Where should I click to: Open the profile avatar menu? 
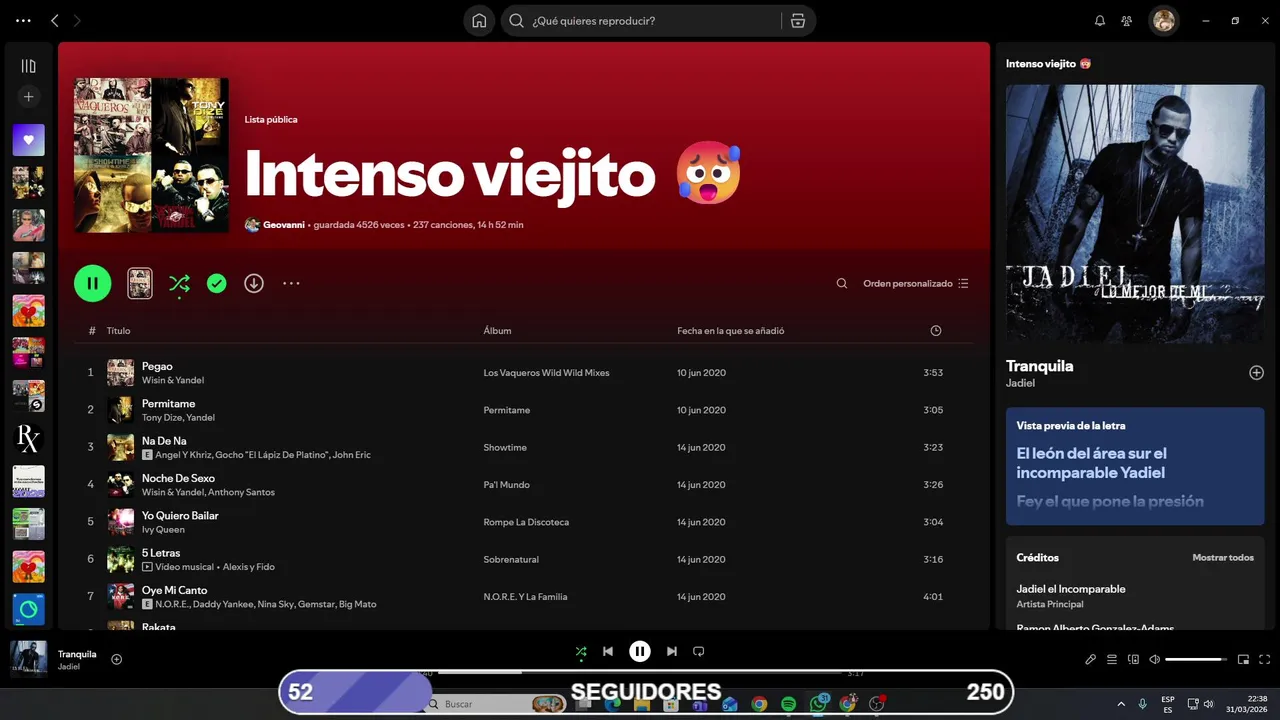(x=1163, y=20)
